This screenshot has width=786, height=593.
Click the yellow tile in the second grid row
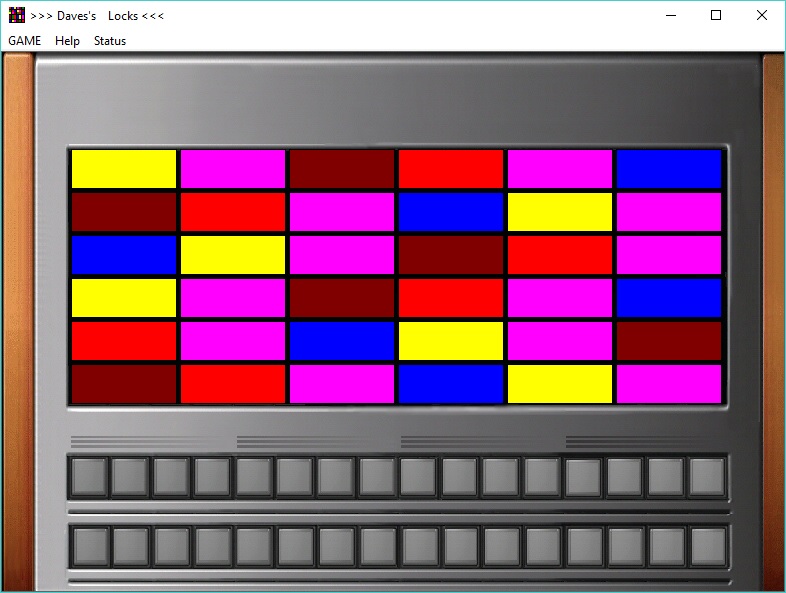560,212
